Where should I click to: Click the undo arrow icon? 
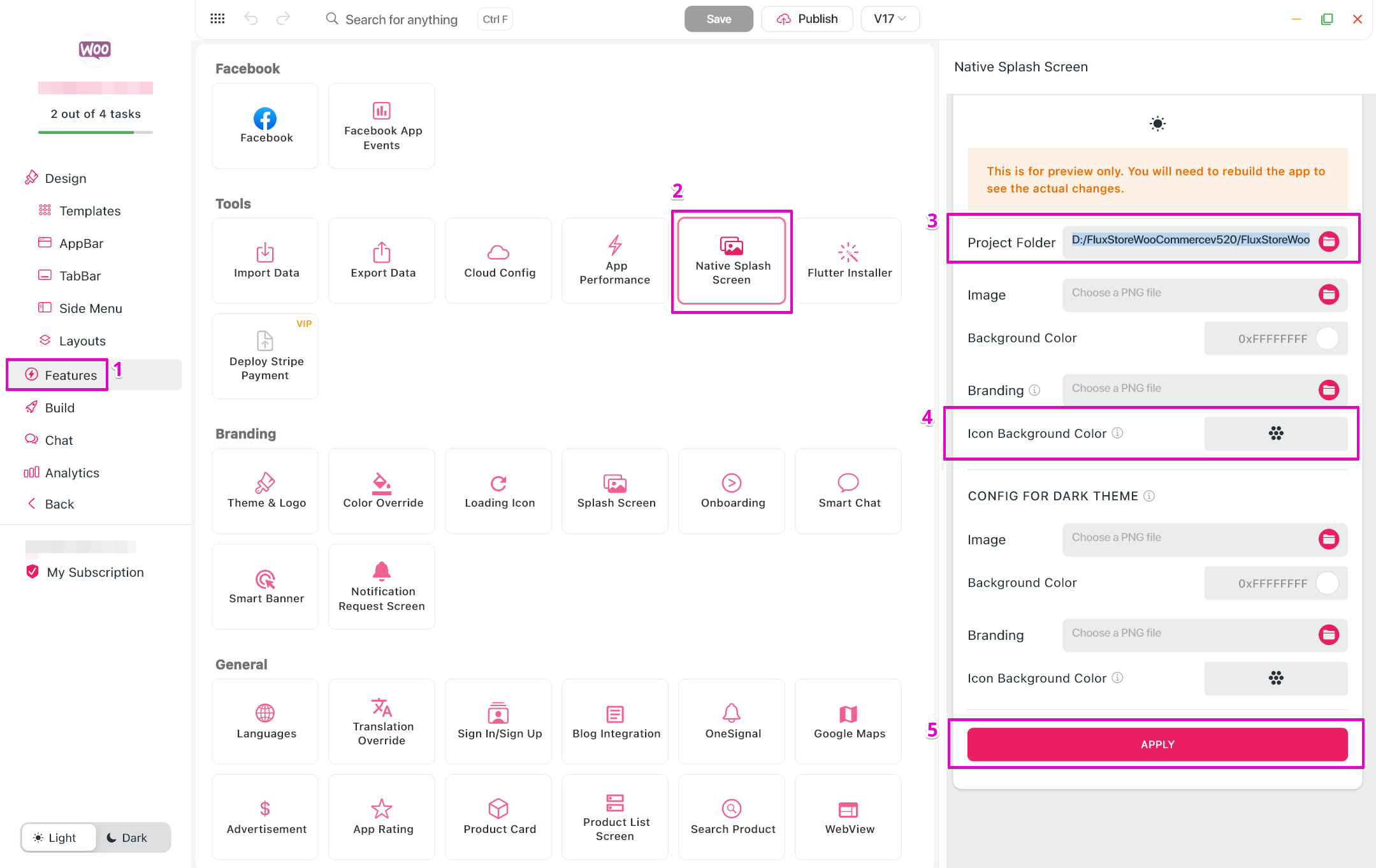(251, 18)
